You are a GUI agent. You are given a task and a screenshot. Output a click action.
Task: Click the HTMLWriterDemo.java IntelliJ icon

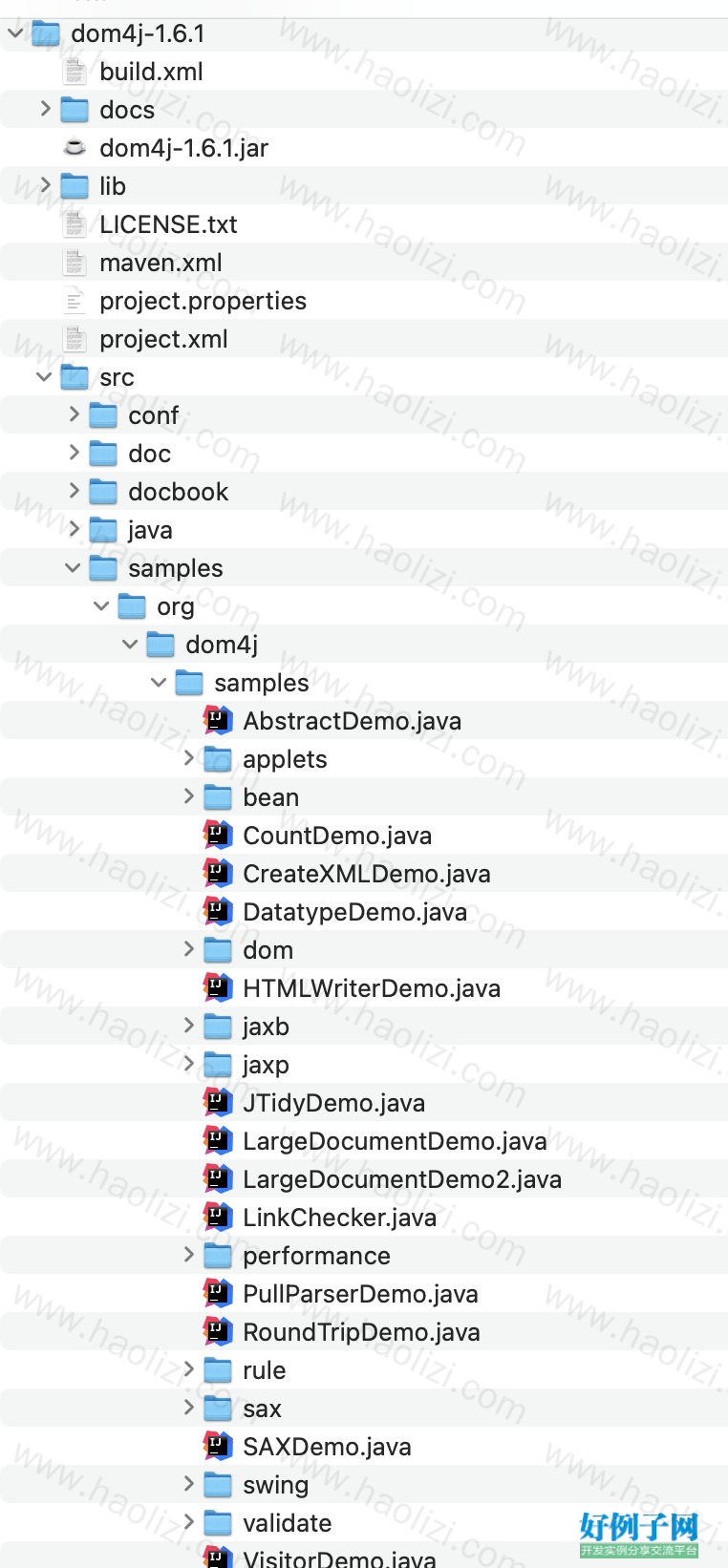(218, 987)
